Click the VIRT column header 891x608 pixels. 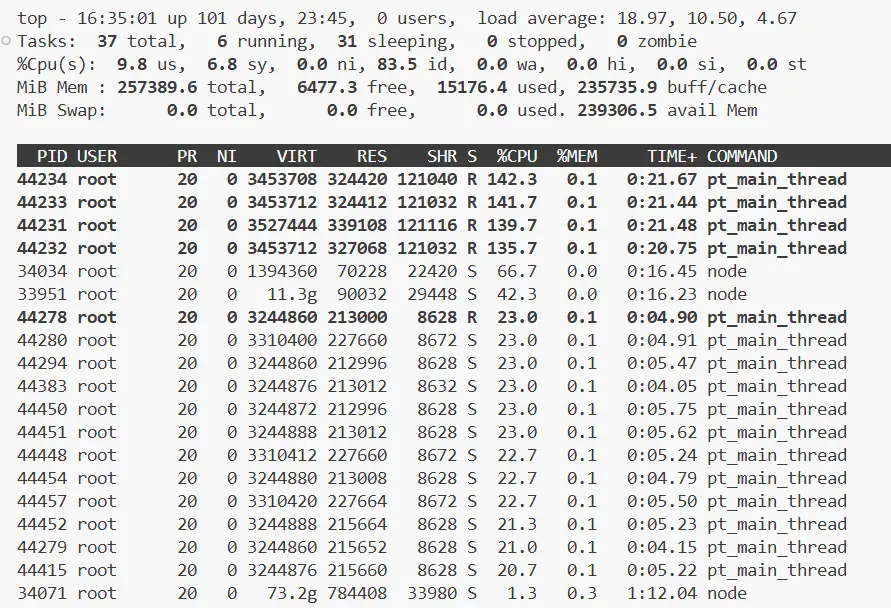(x=296, y=156)
